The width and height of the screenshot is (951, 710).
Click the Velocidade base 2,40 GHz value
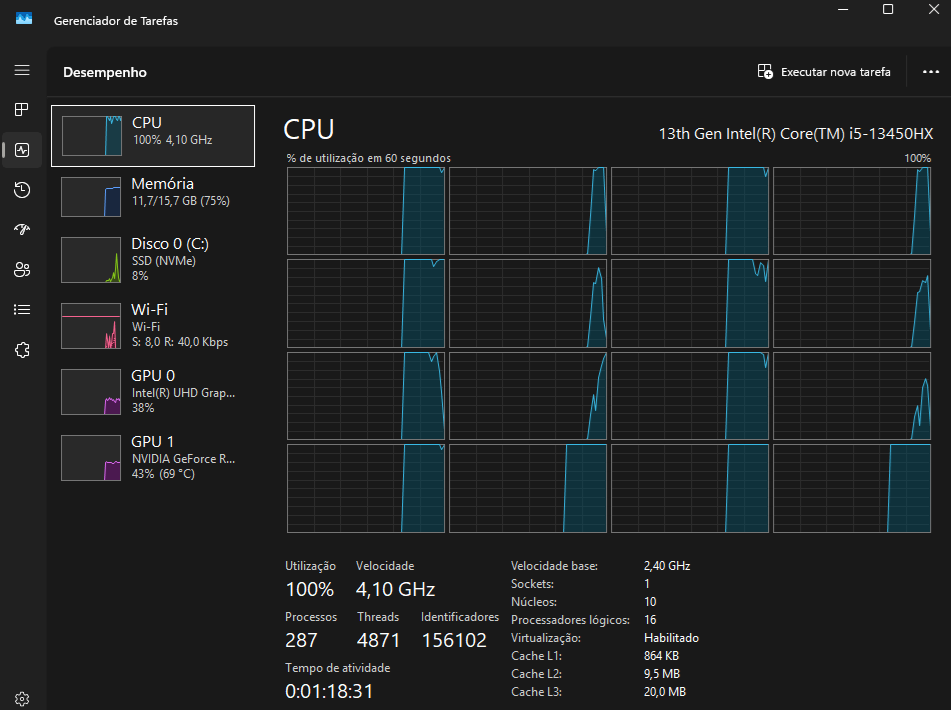tap(667, 566)
